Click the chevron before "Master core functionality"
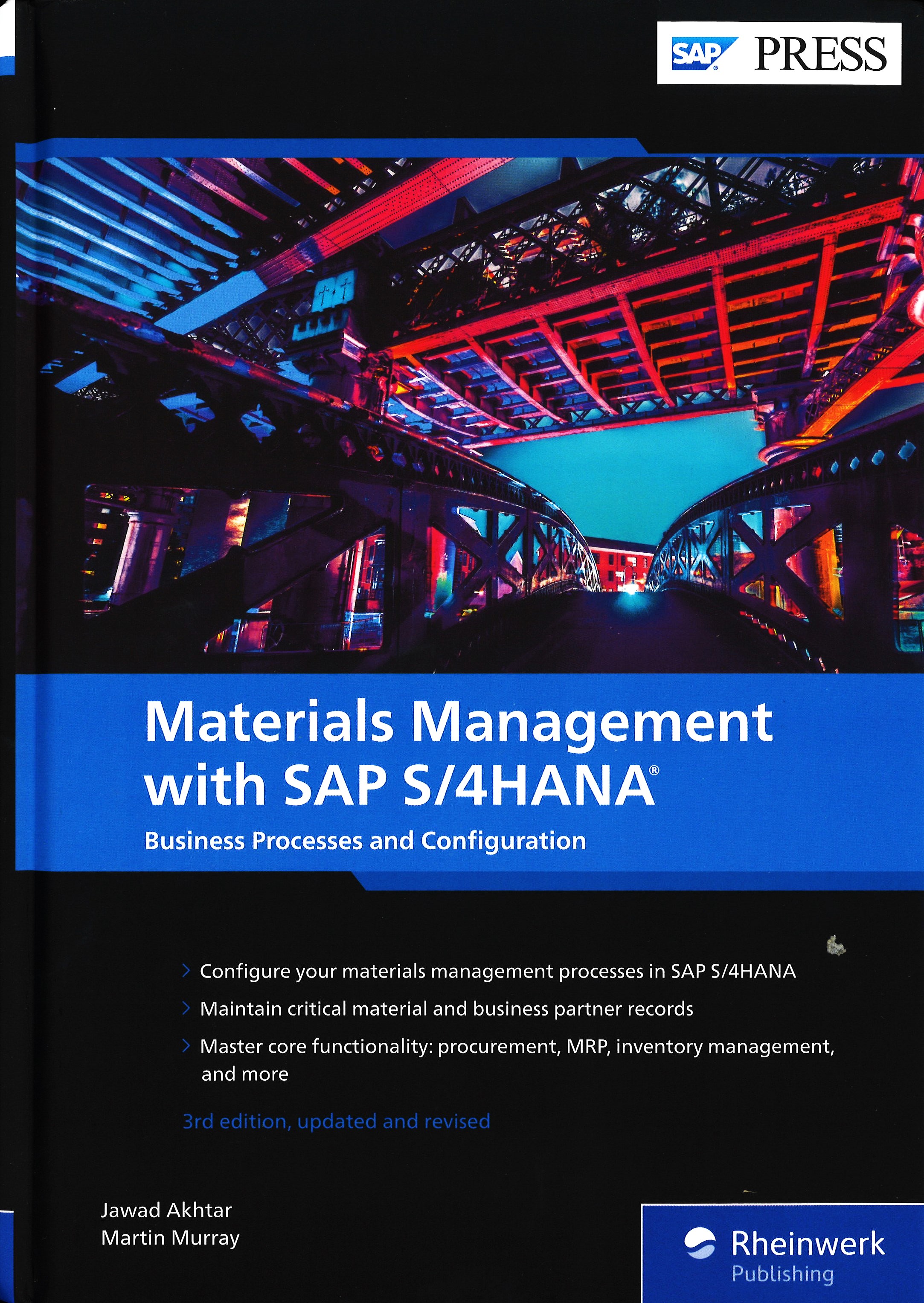Viewport: 924px width, 1303px height. pyautogui.click(x=186, y=1046)
